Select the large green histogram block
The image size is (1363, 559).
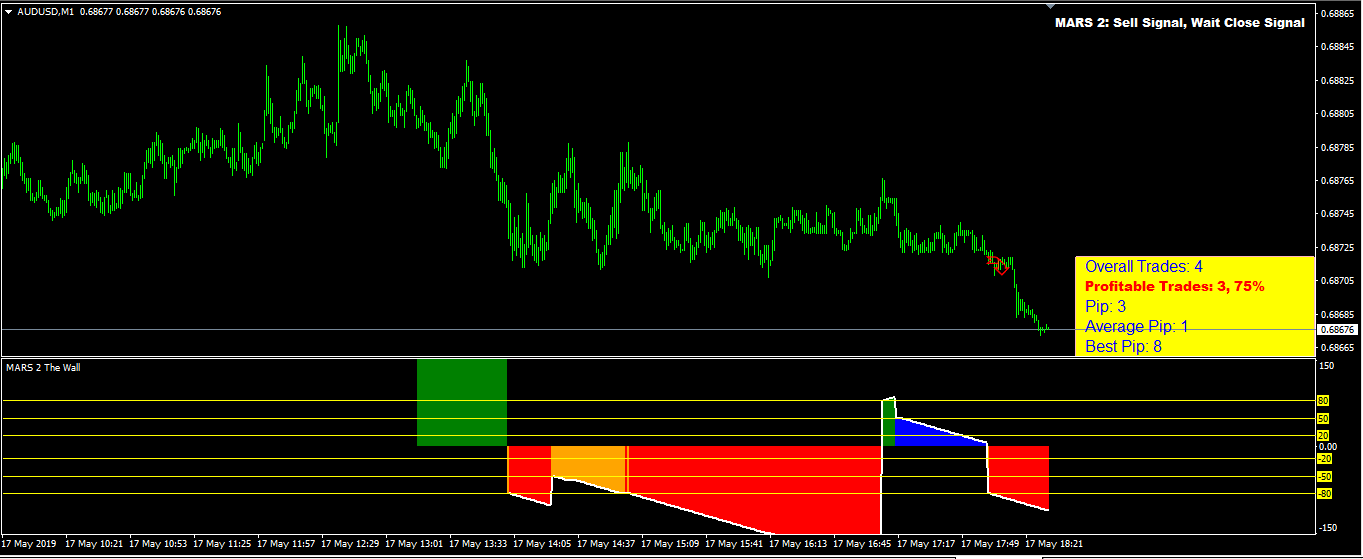tap(462, 402)
